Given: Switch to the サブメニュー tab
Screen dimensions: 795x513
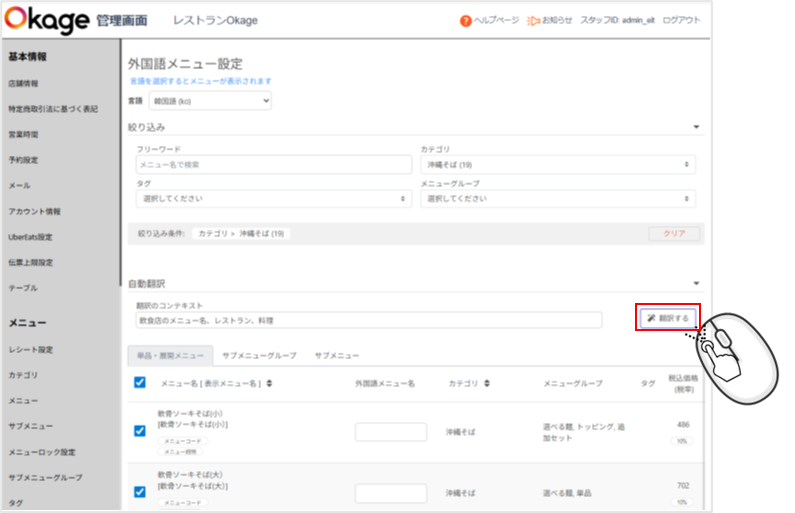Looking at the screenshot, I should (x=337, y=355).
